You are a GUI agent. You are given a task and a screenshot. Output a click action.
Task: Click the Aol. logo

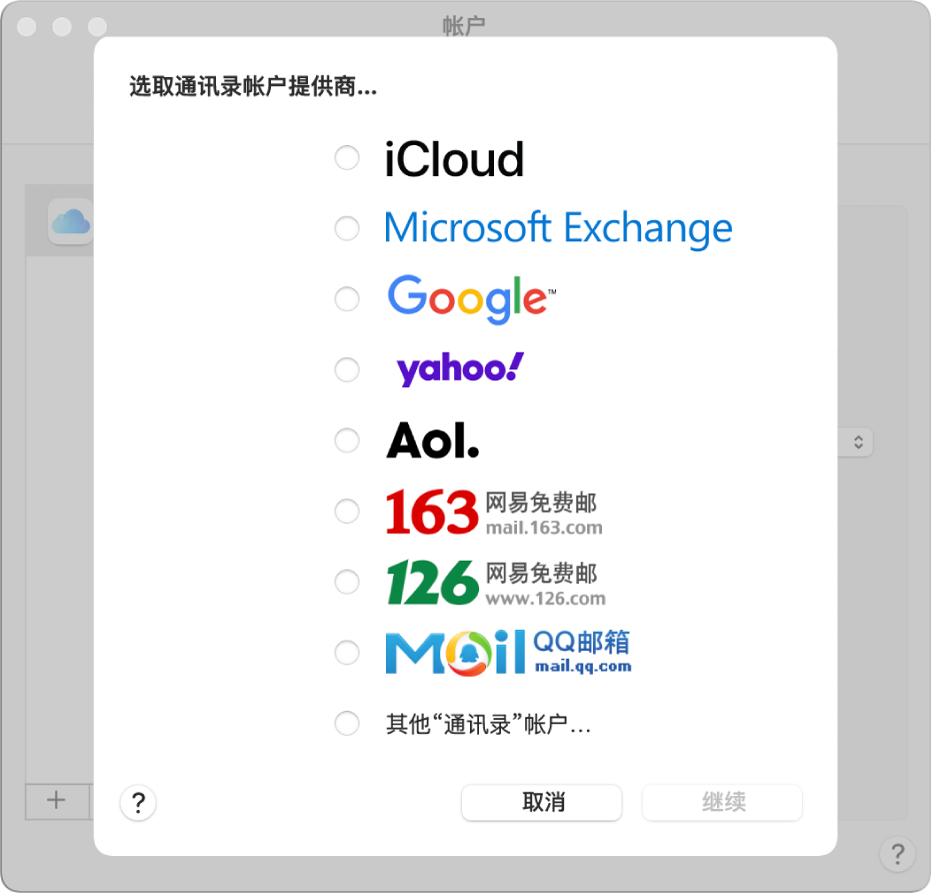tap(433, 440)
